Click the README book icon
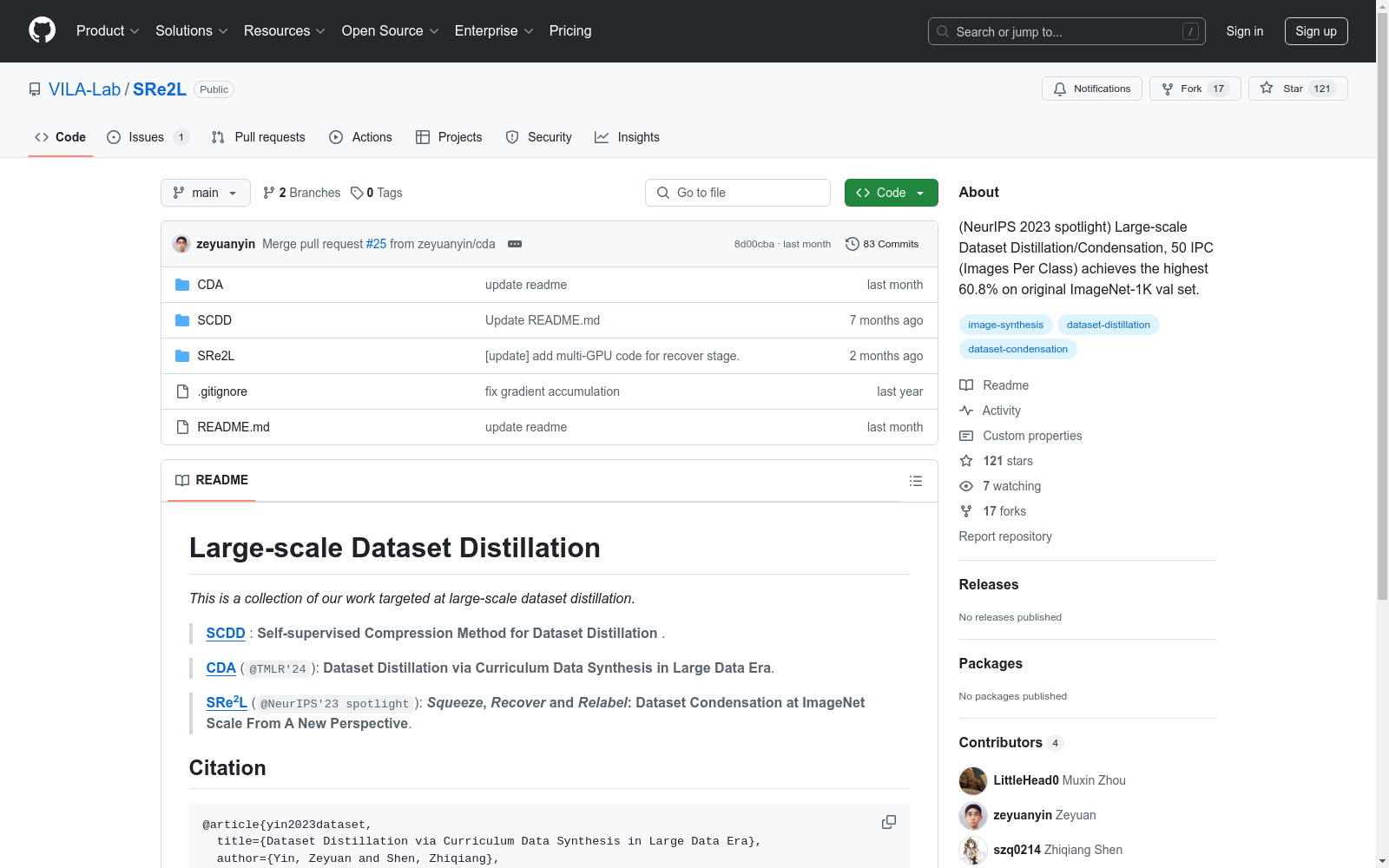Viewport: 1389px width, 868px height. [182, 480]
